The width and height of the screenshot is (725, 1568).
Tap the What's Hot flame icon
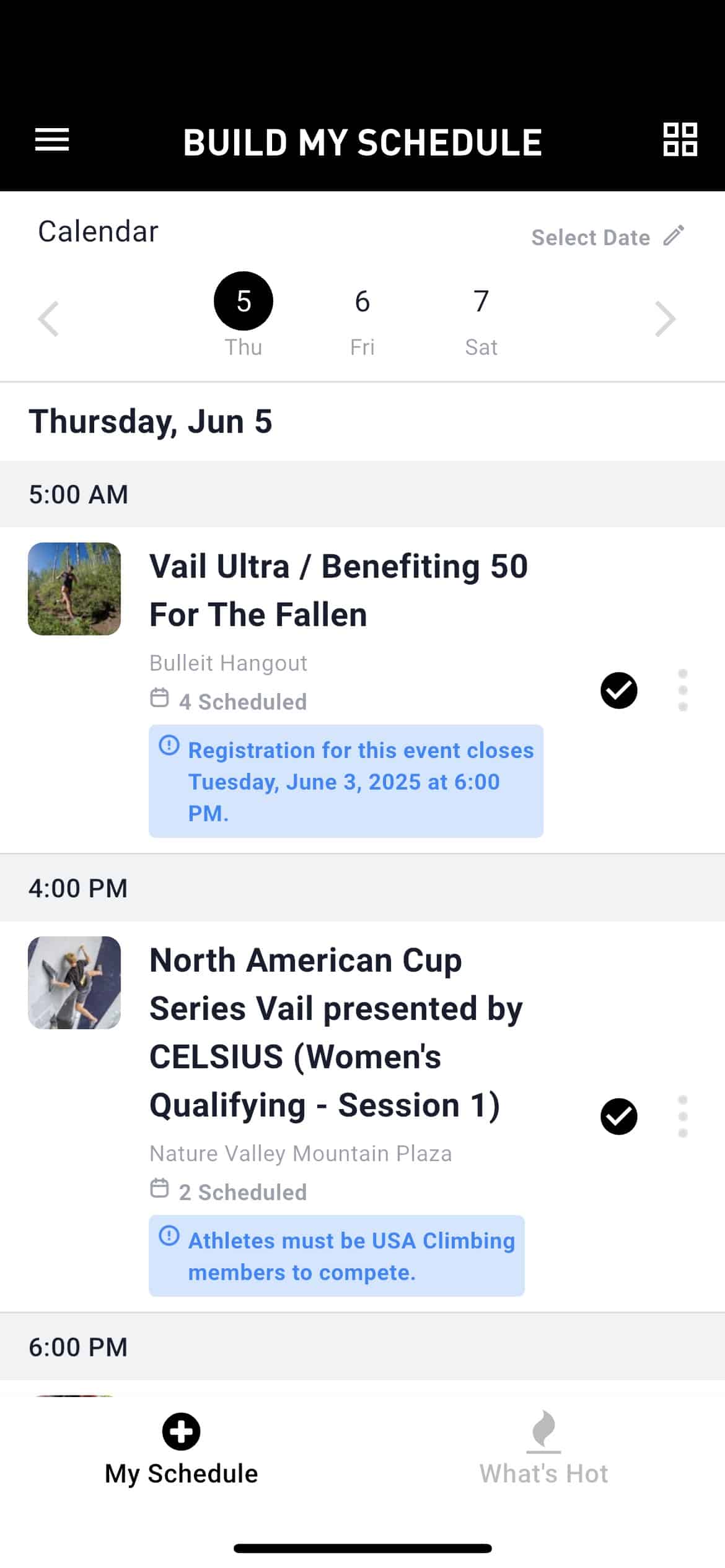[543, 1430]
